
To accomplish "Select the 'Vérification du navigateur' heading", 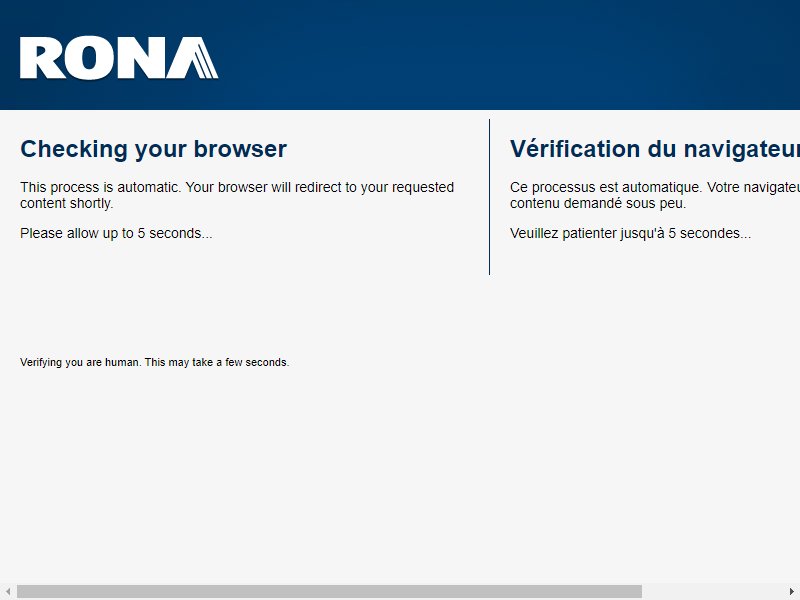I will click(x=655, y=149).
